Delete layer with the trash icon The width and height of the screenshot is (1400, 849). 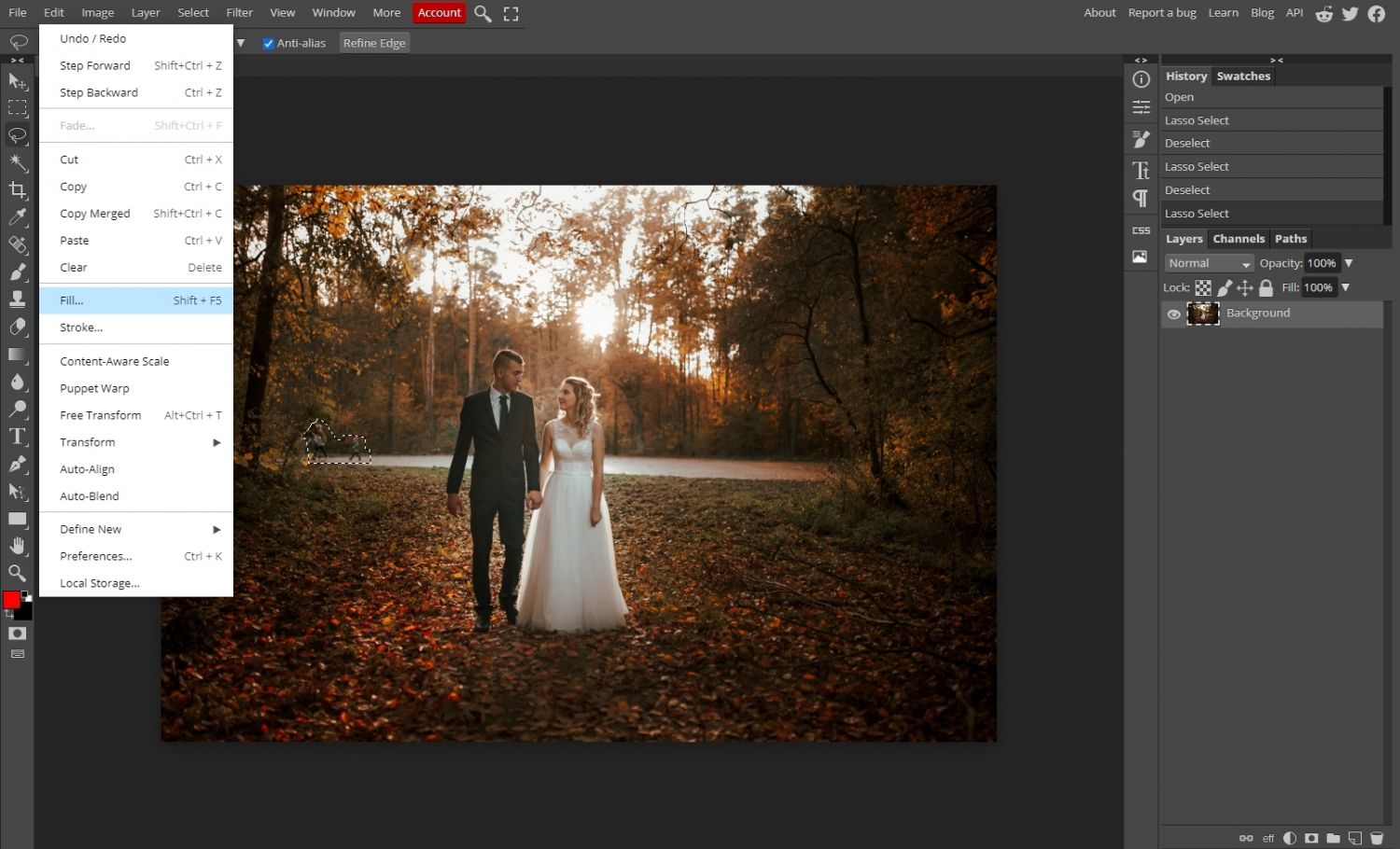[1376, 838]
